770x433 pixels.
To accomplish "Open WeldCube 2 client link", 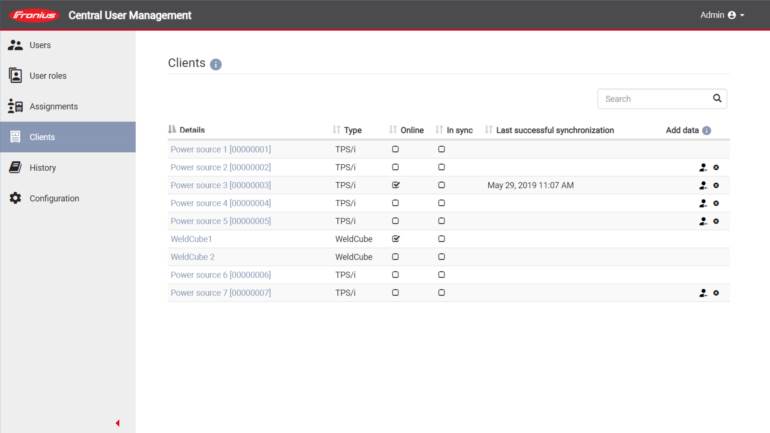I will (x=192, y=257).
